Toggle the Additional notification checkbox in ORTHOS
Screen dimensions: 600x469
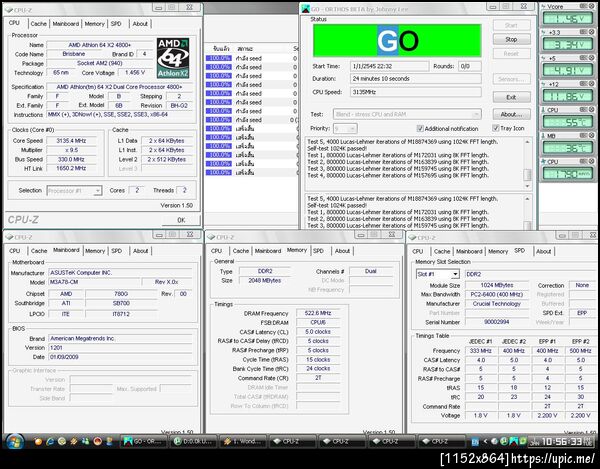(x=420, y=128)
